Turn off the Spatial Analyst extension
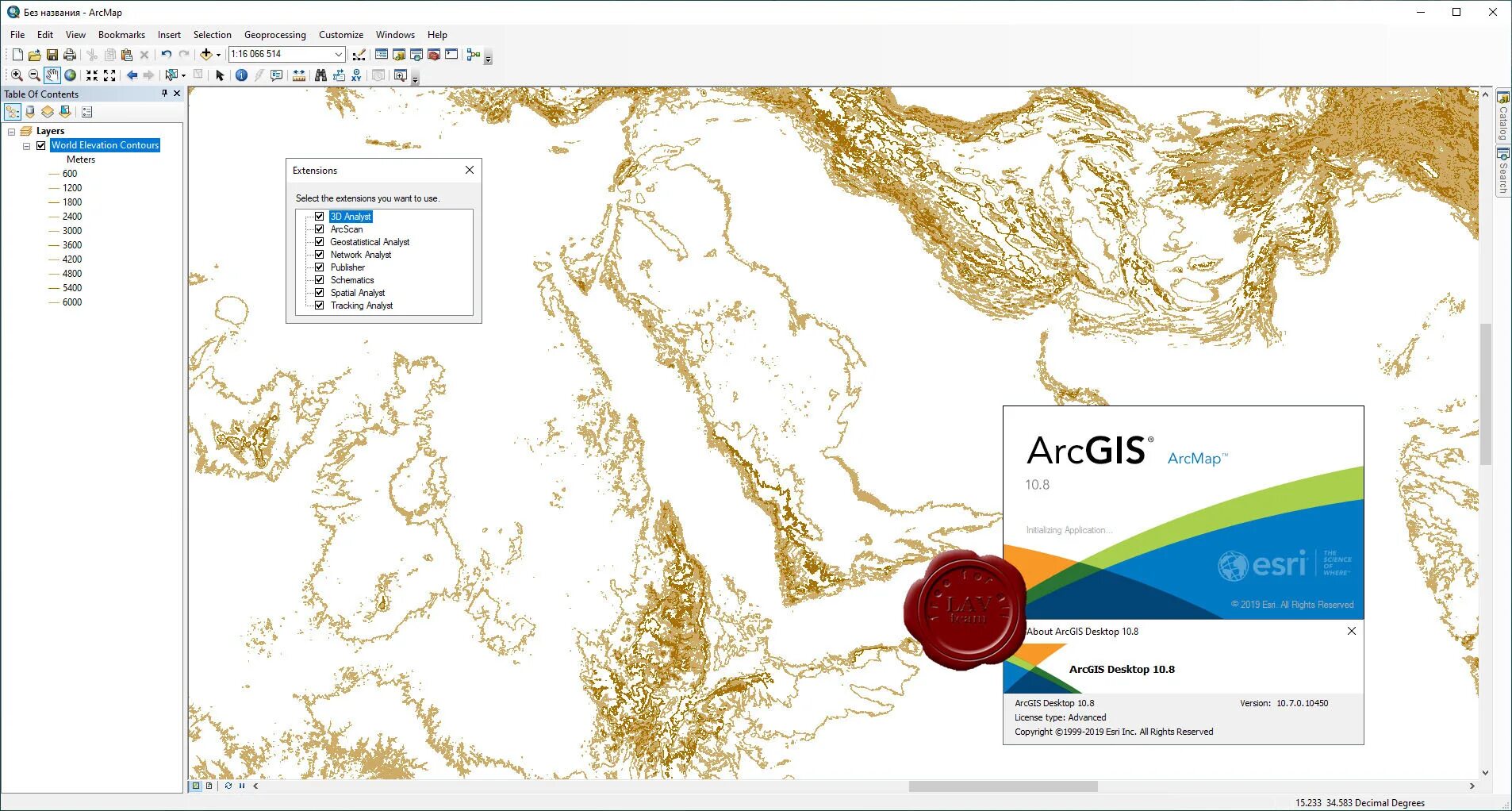The height and width of the screenshot is (811, 1512). pyautogui.click(x=320, y=293)
